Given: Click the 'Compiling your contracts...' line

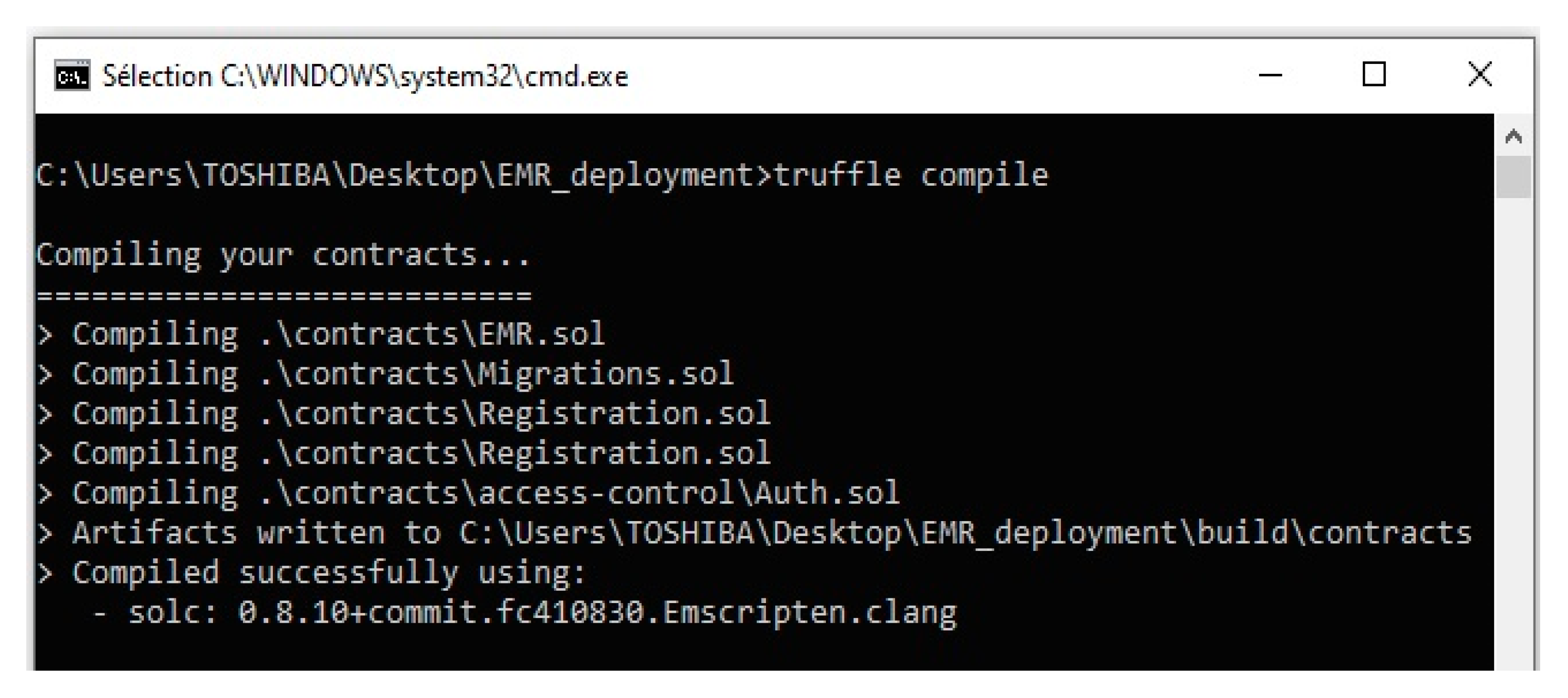Looking at the screenshot, I should tap(284, 255).
